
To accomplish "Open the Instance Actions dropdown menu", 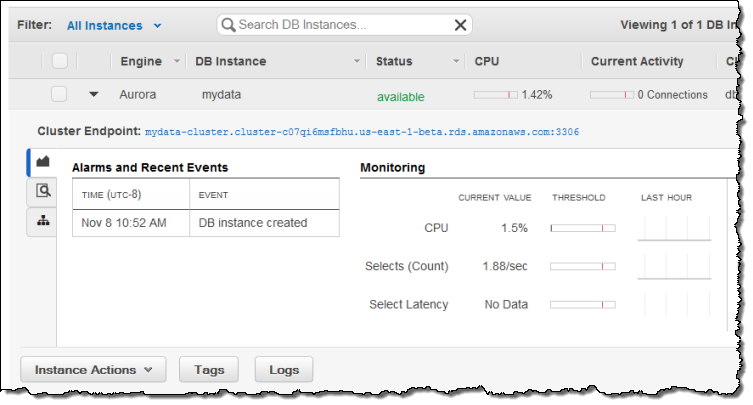I will (93, 369).
